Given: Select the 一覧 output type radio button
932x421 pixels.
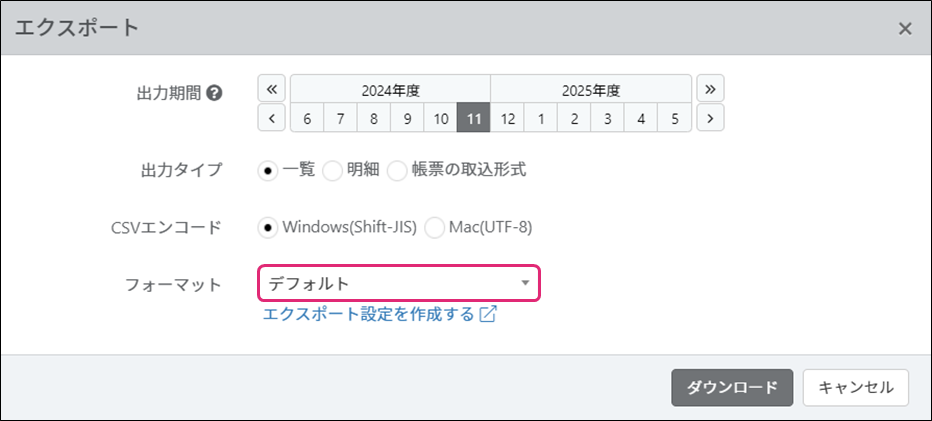Looking at the screenshot, I should click(268, 170).
